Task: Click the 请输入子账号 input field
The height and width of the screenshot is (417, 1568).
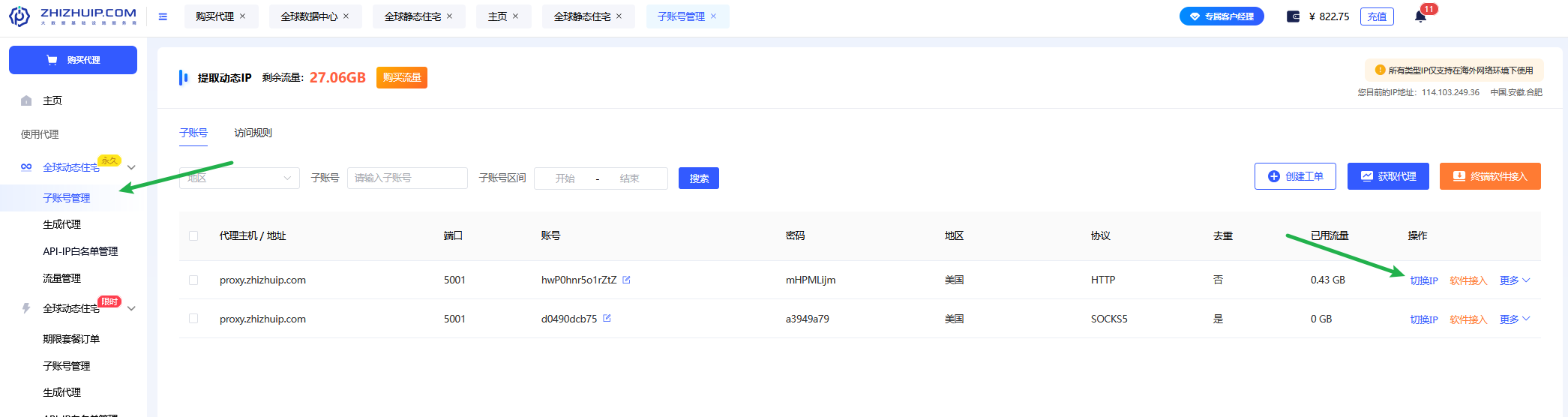Action: (406, 178)
